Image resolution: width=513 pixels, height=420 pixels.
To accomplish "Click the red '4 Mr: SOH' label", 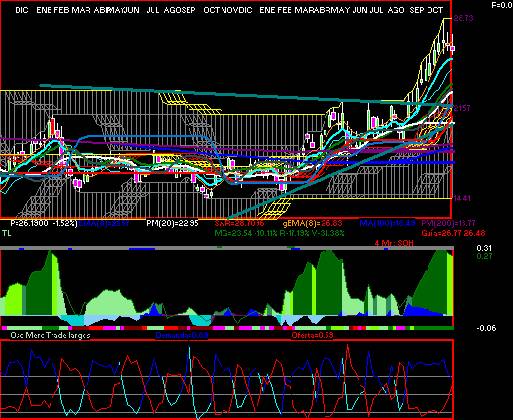I will (394, 243).
